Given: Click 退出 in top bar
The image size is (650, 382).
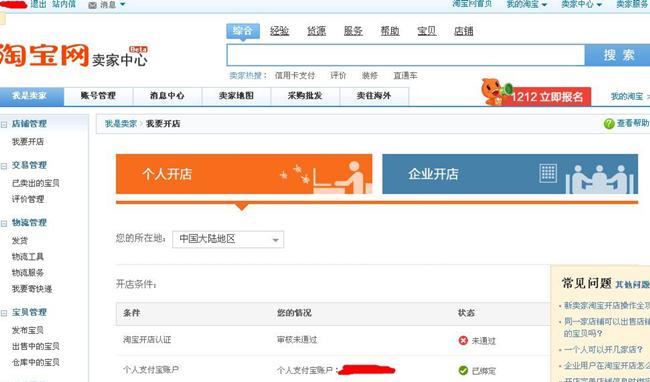Looking at the screenshot, I should point(38,4).
